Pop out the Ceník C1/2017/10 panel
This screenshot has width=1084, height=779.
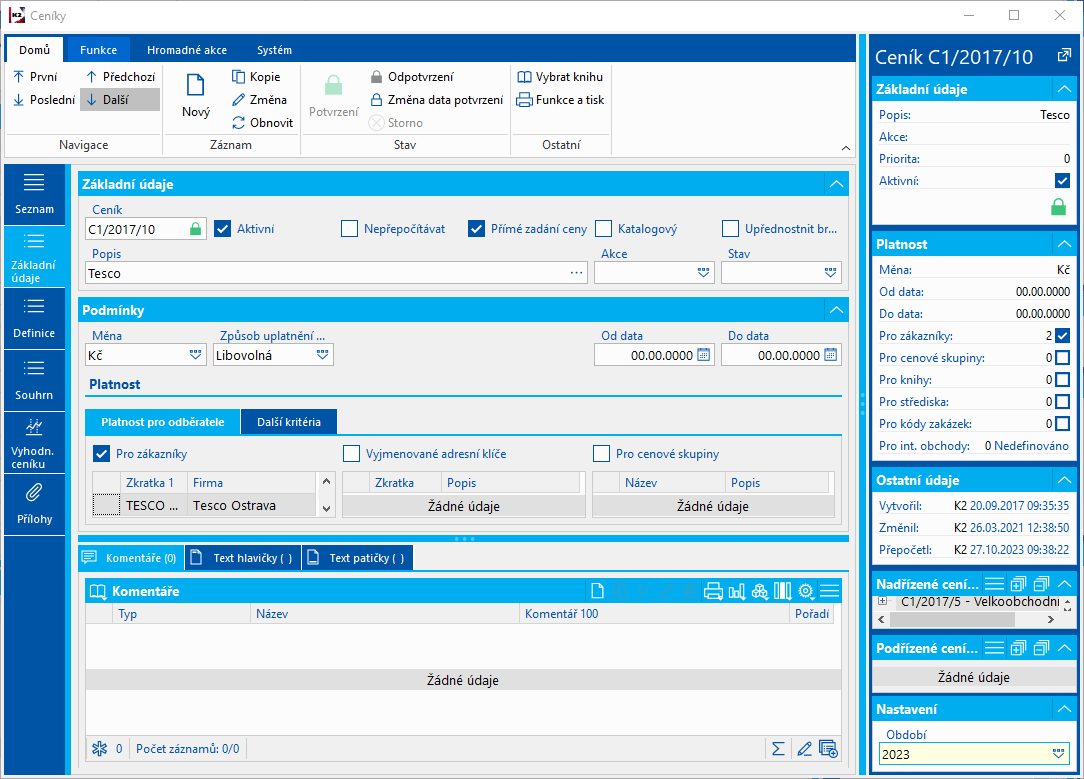pos(1064,56)
